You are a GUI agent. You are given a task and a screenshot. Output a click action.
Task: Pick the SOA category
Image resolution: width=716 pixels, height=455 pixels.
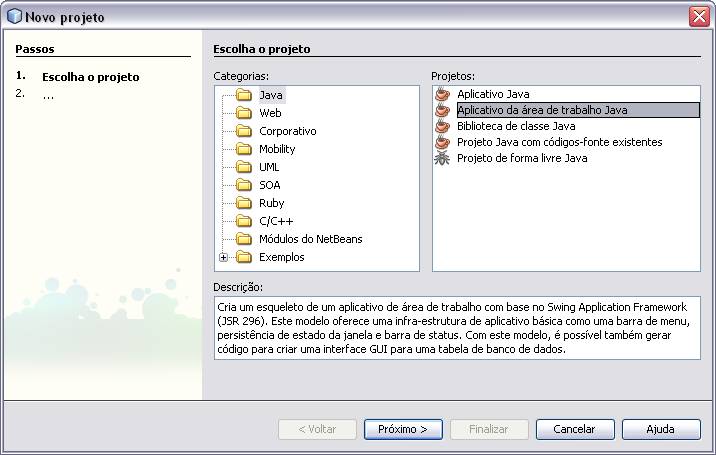coord(270,185)
